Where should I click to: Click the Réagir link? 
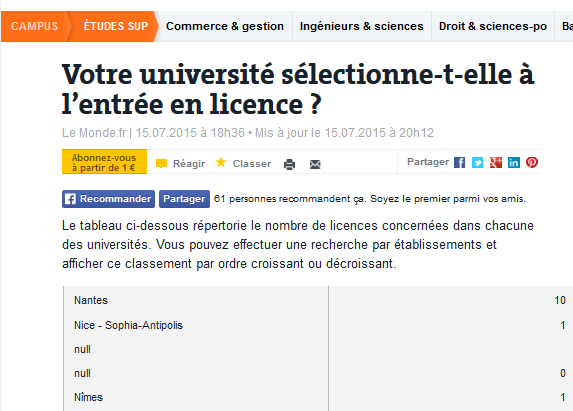[189, 164]
